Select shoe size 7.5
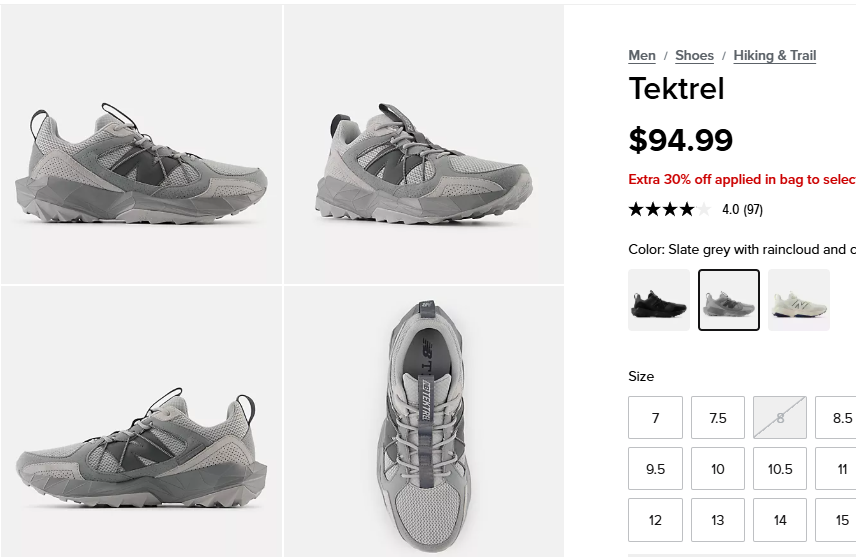 tap(717, 418)
